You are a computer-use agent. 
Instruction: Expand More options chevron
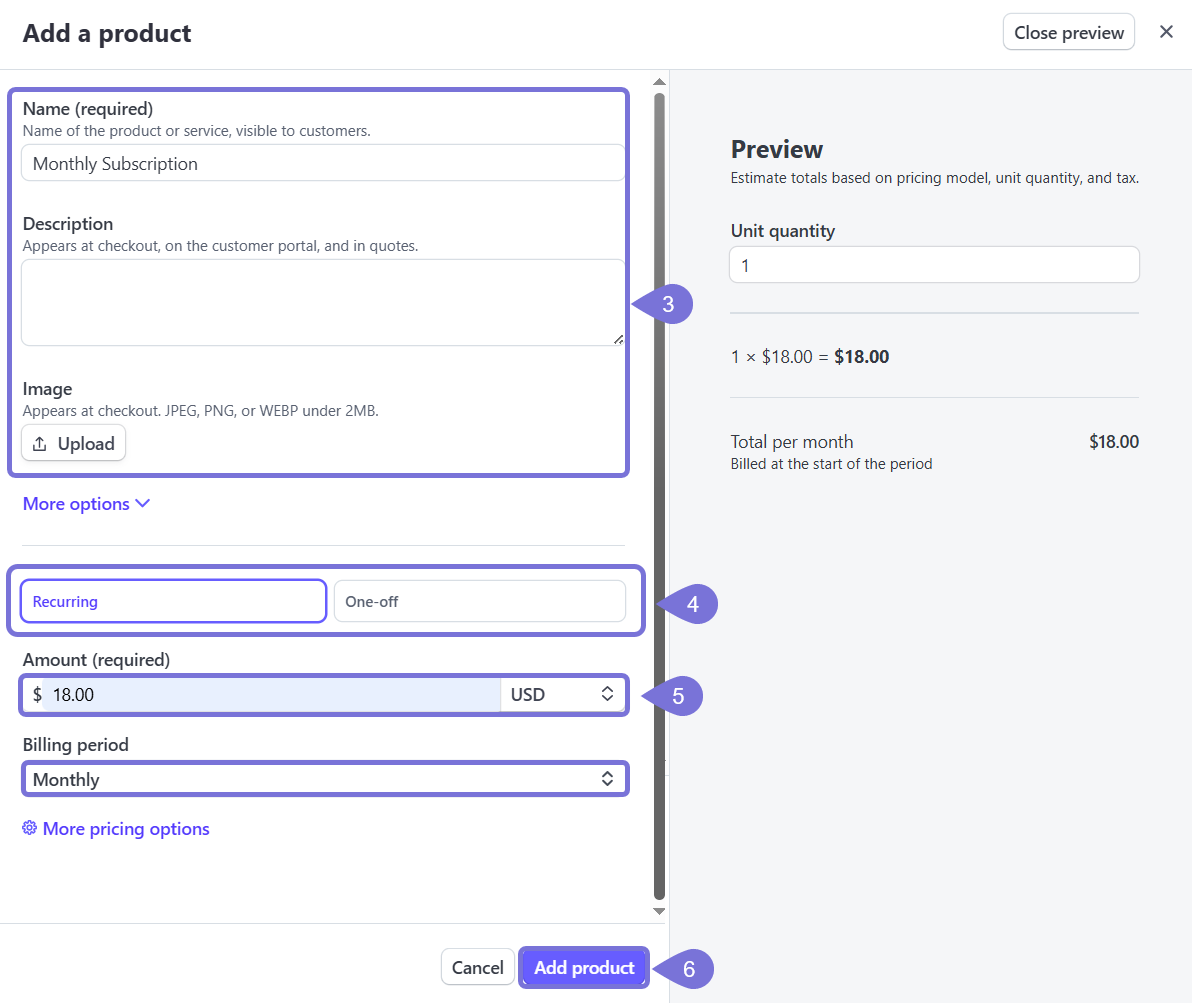(x=142, y=504)
